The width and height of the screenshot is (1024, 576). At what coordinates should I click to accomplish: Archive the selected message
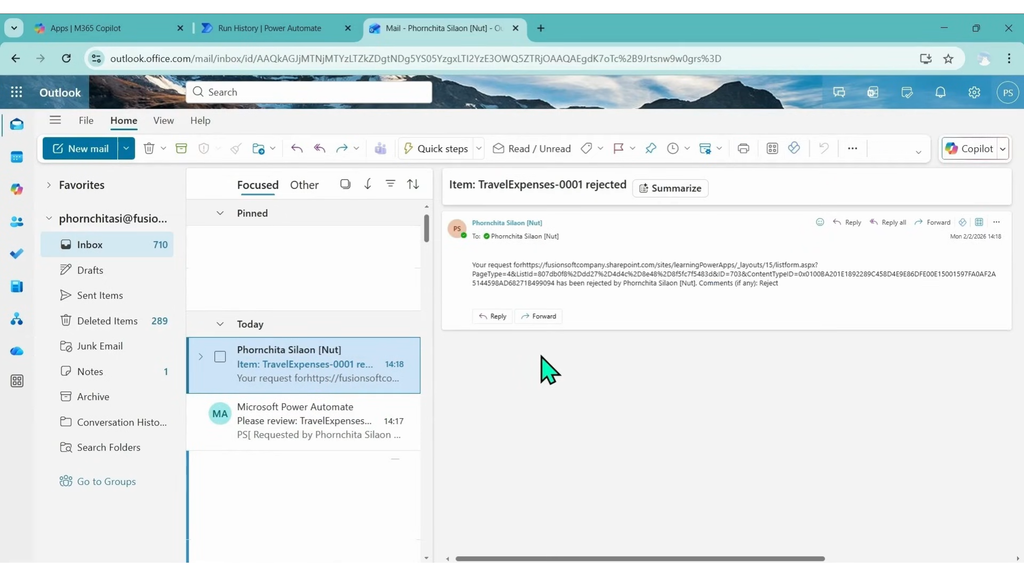(182, 148)
